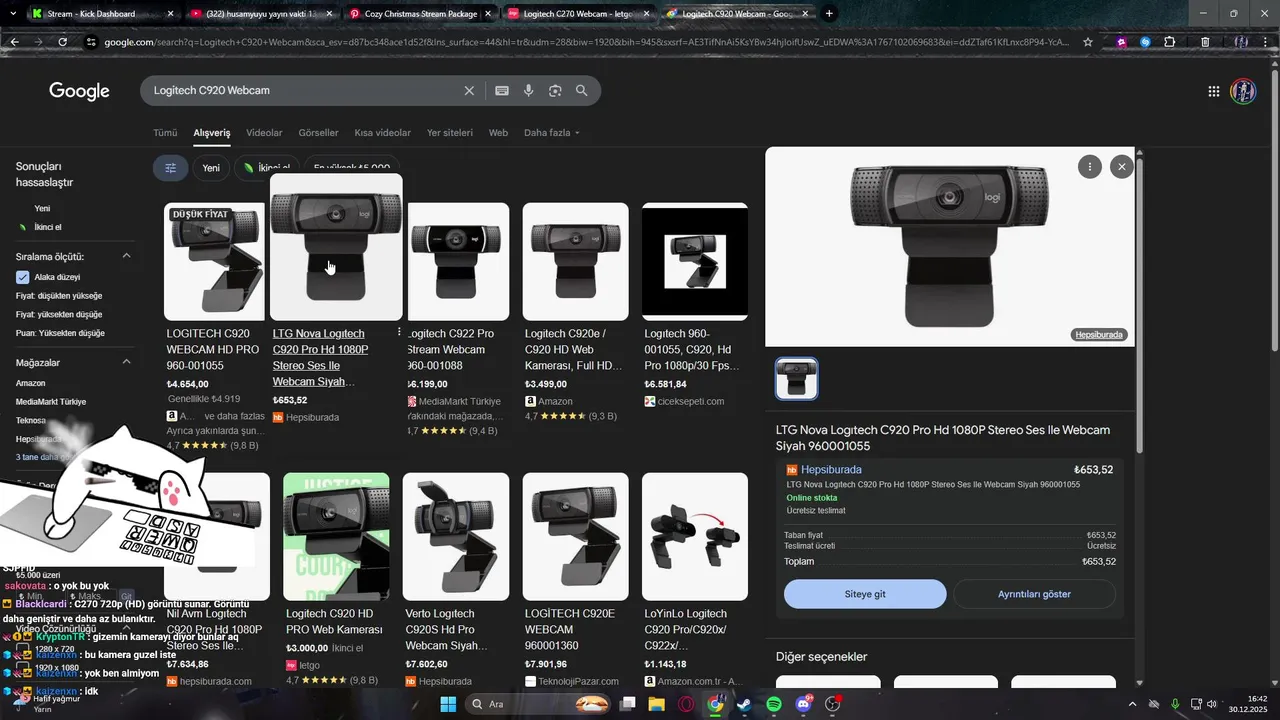Click the browser address bar URL
The image size is (1280, 720).
585,42
